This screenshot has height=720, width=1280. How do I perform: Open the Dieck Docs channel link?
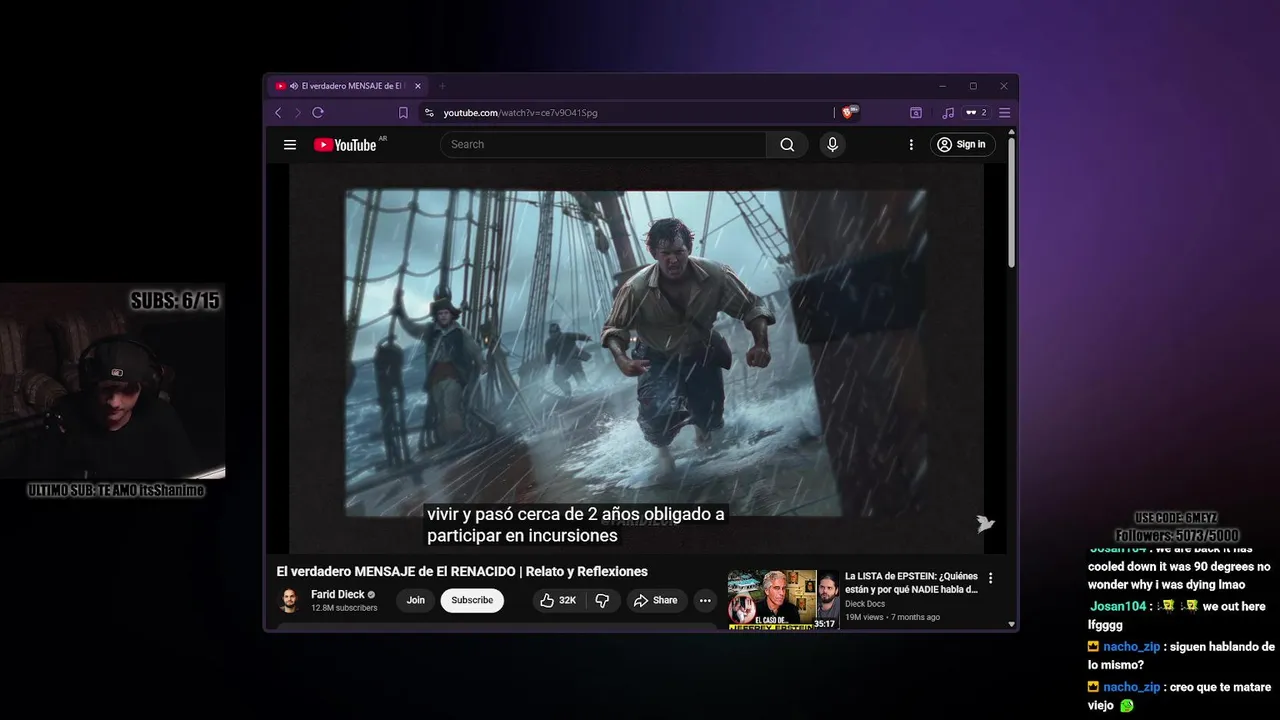865,603
